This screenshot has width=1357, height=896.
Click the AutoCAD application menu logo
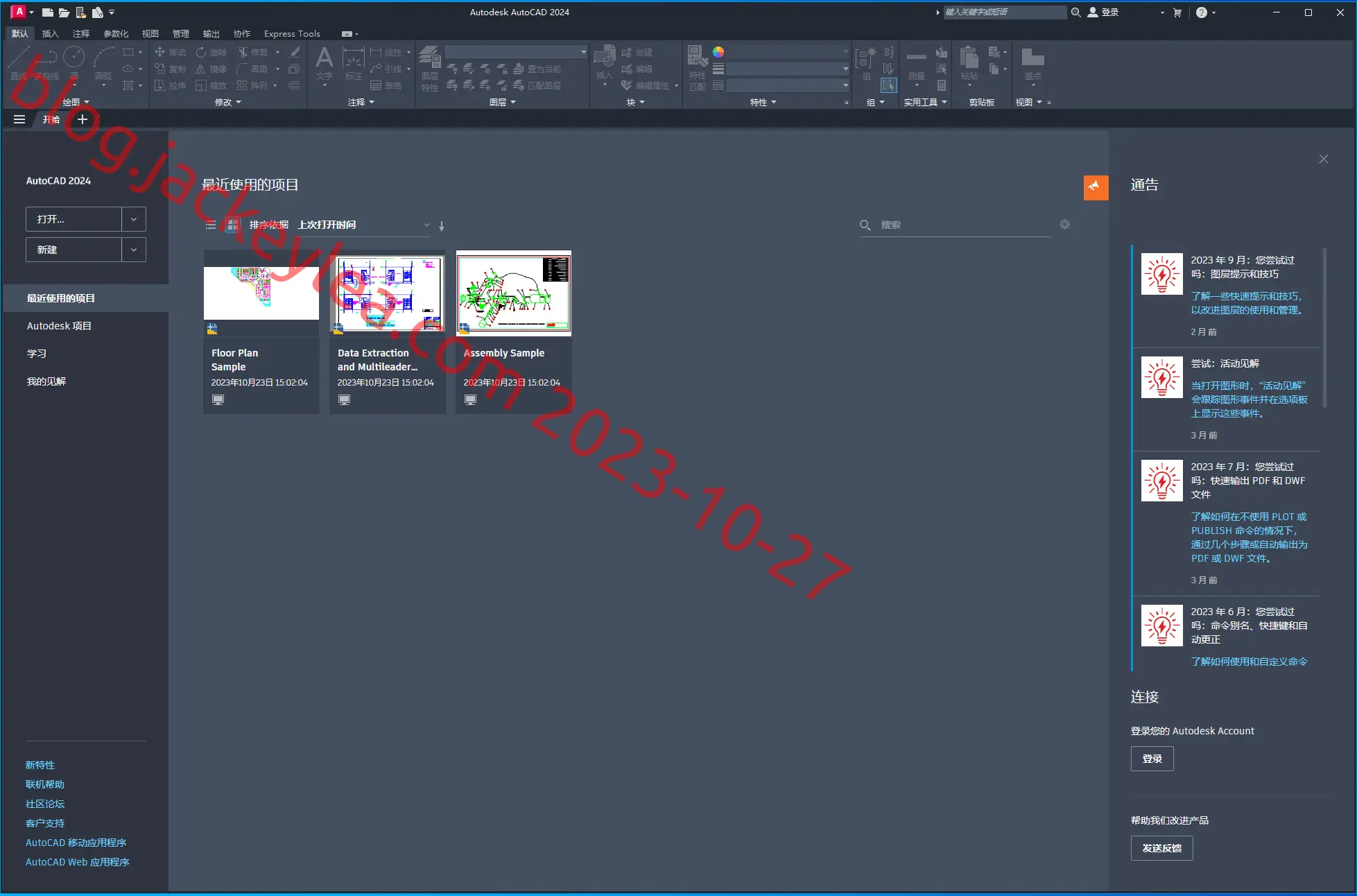click(19, 12)
